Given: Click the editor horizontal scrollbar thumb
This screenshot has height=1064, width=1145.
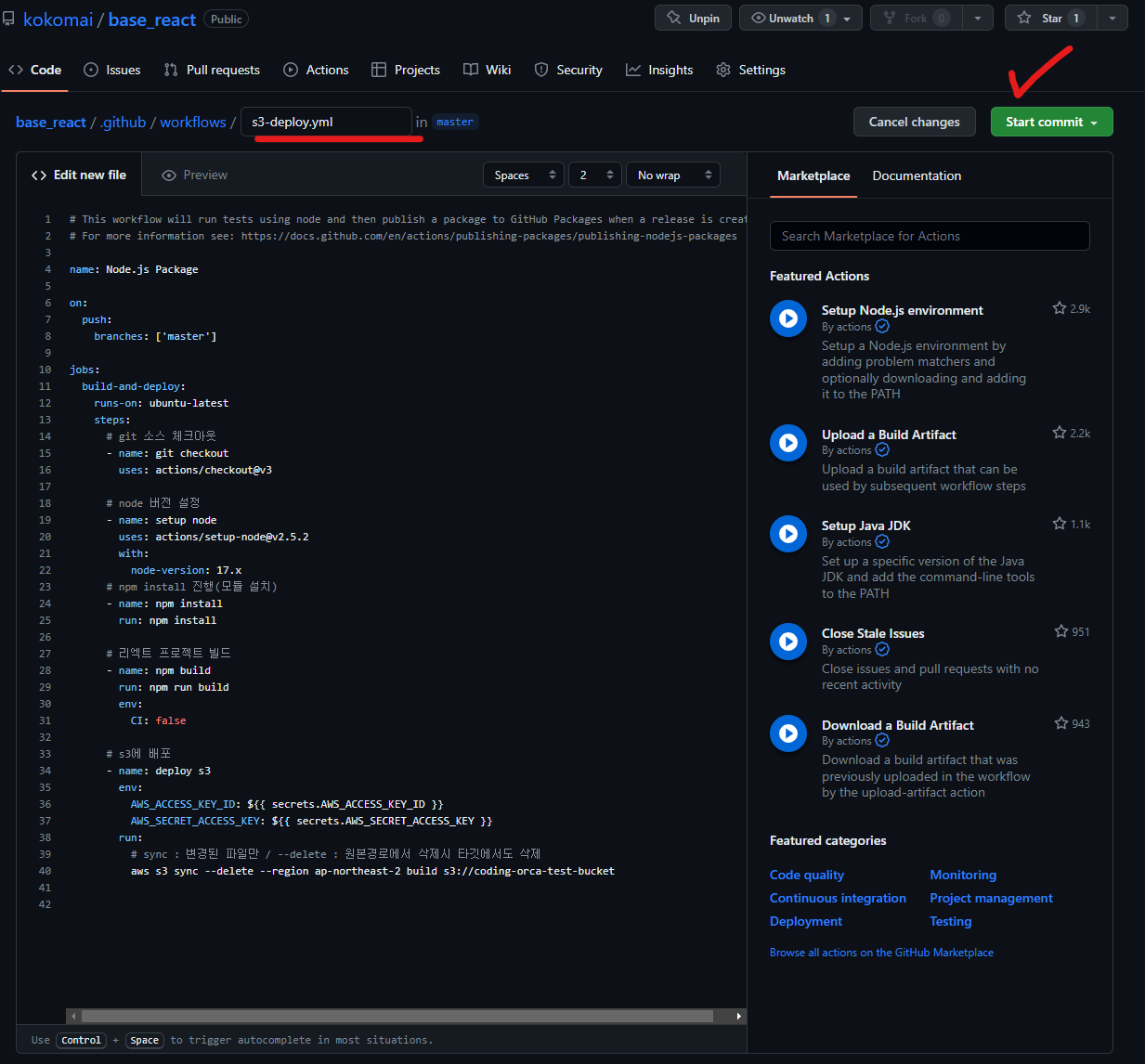Looking at the screenshot, I should 397,1017.
